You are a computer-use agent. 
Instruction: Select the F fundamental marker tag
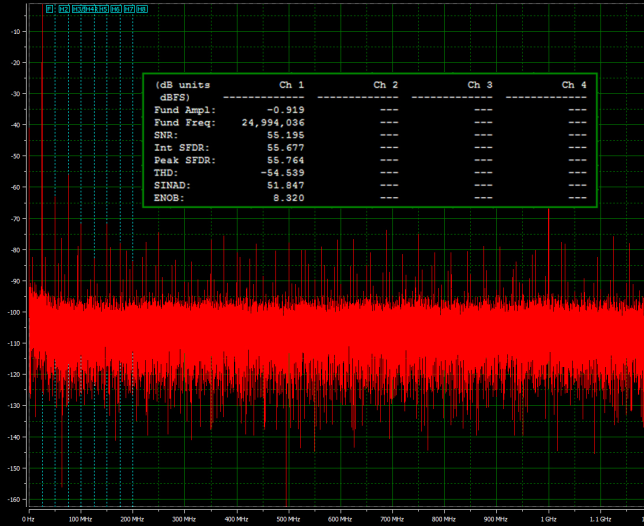pyautogui.click(x=49, y=9)
